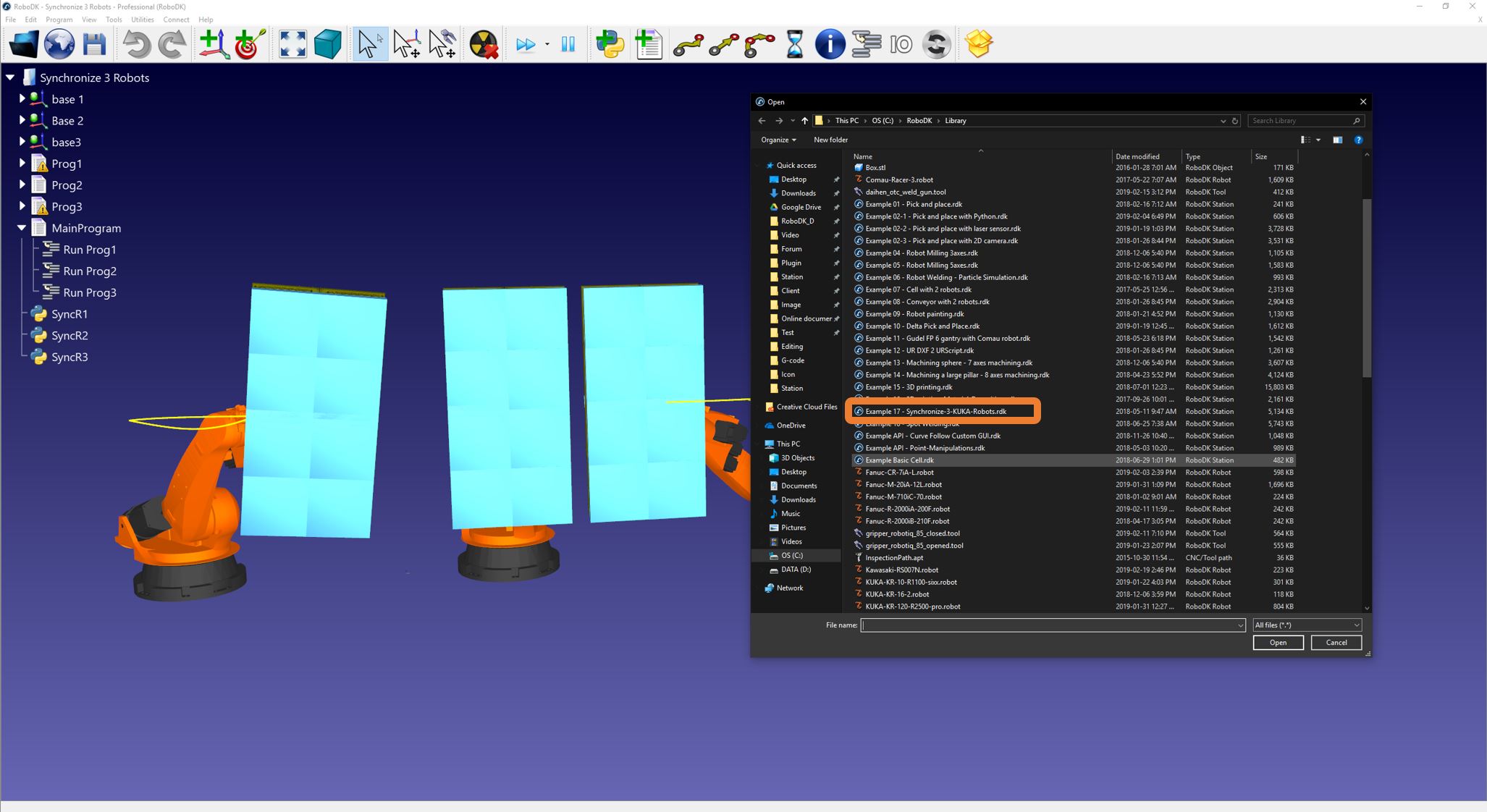Click the Add Python program icon
1487x812 pixels.
(x=610, y=44)
